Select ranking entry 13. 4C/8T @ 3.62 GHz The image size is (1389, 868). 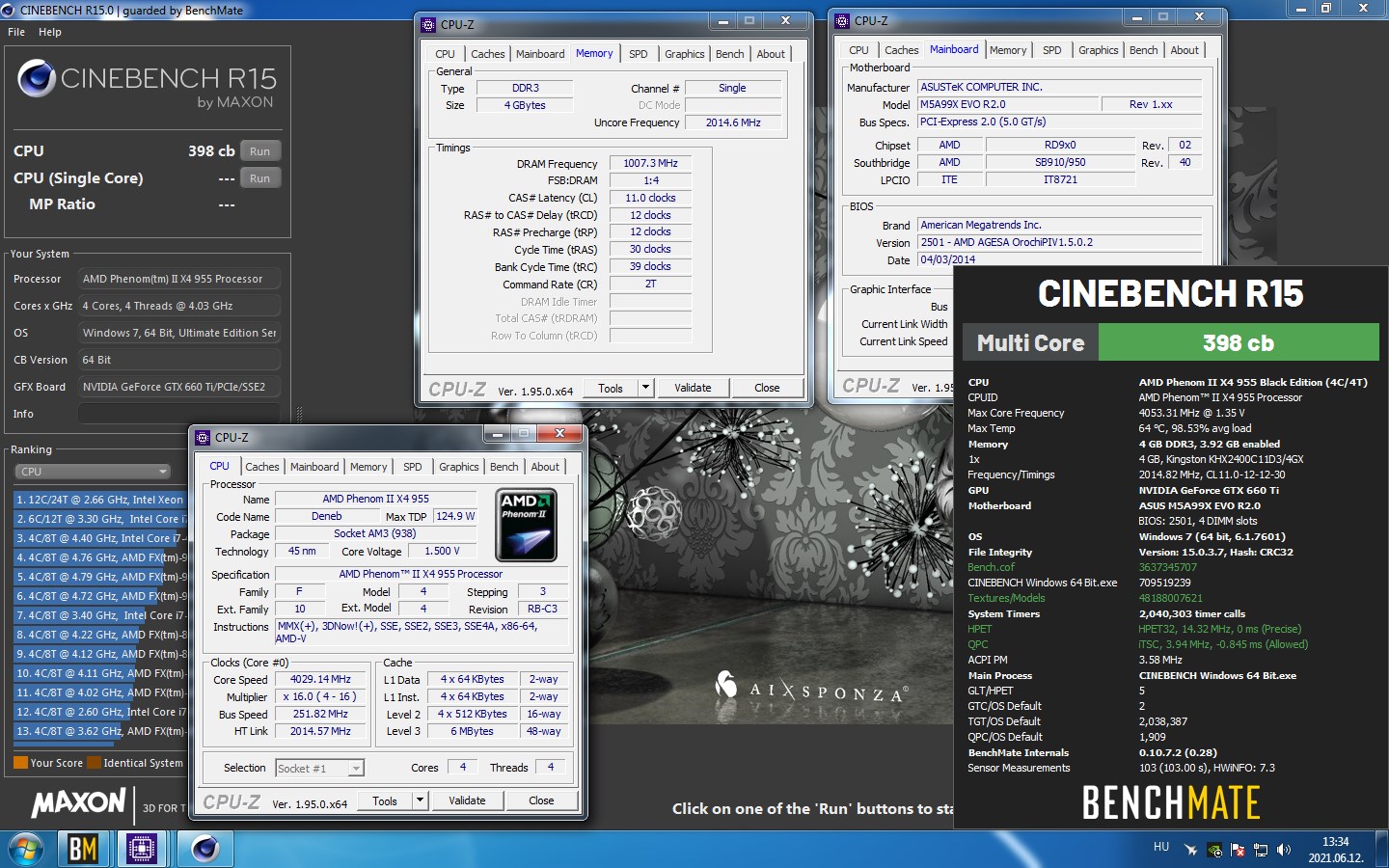[99, 731]
